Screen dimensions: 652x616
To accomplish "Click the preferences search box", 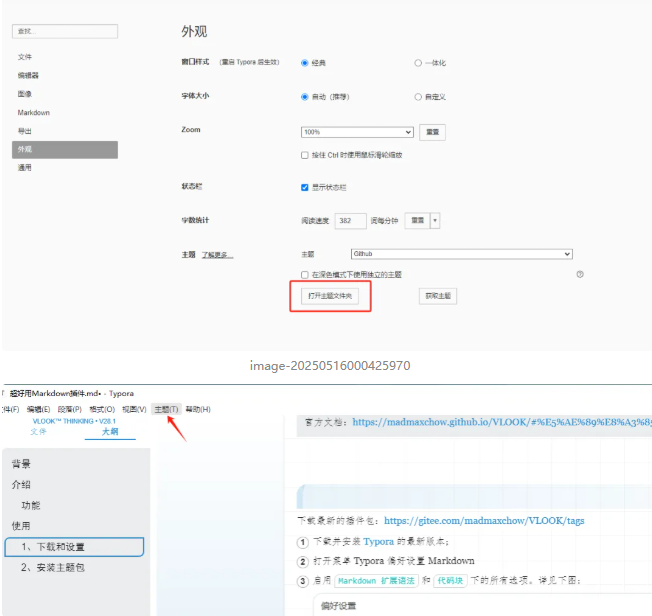I will pos(65,31).
